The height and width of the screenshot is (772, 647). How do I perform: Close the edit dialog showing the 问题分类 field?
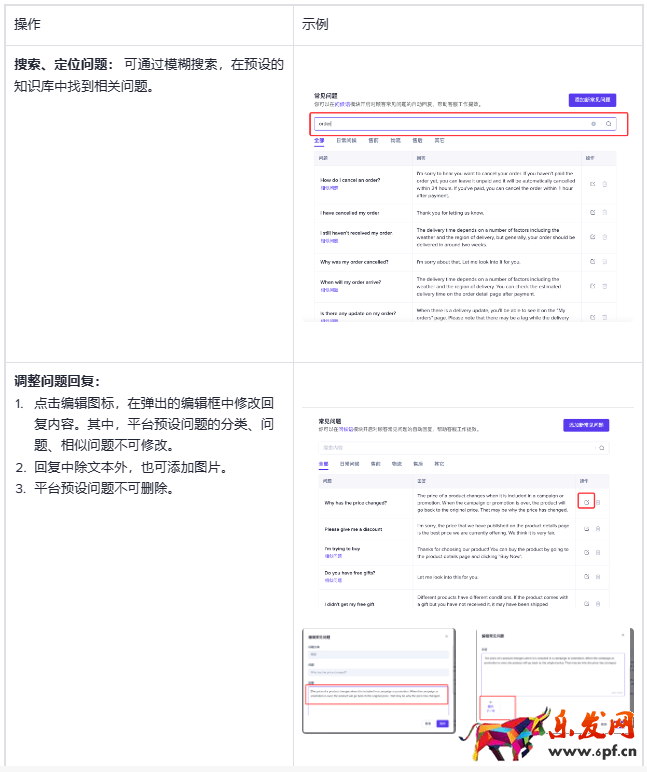point(447,636)
